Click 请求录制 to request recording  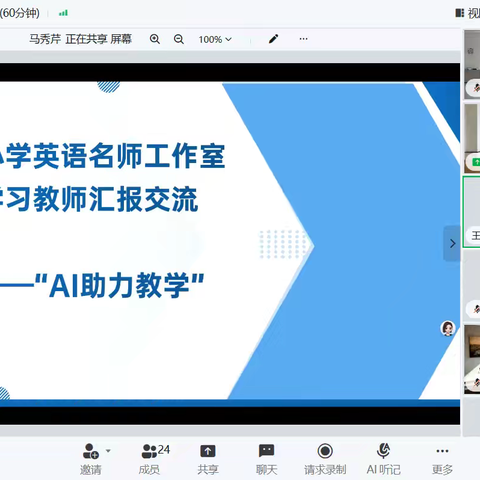pos(325,459)
